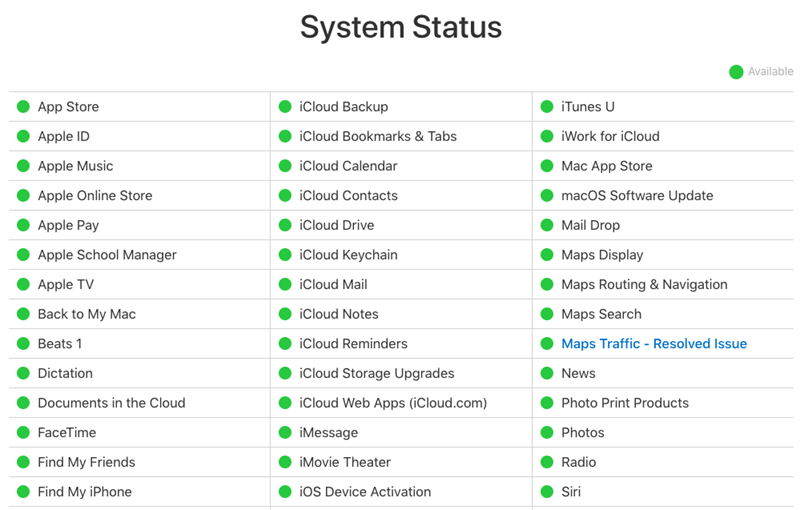Select the macOS Software Update text
800x510 pixels.
[637, 195]
